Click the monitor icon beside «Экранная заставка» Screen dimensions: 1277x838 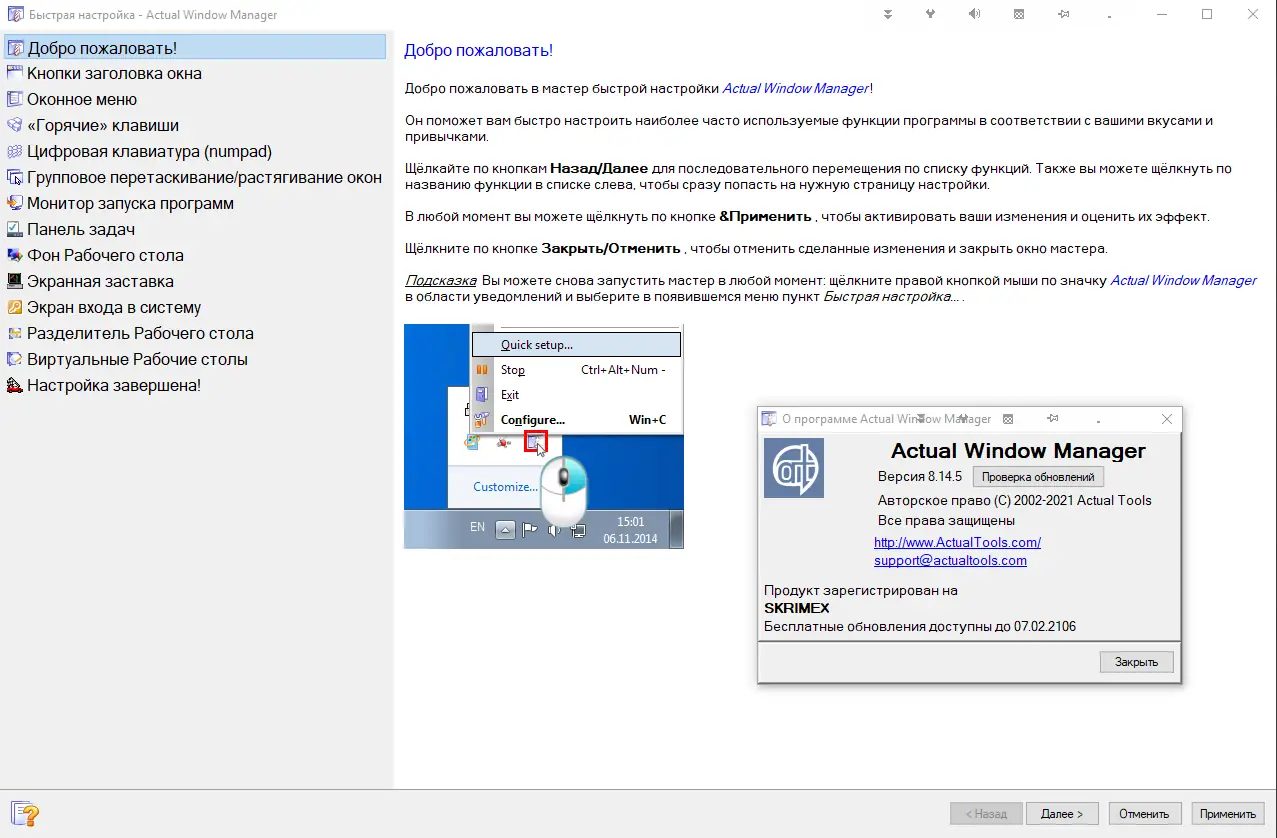[14, 281]
